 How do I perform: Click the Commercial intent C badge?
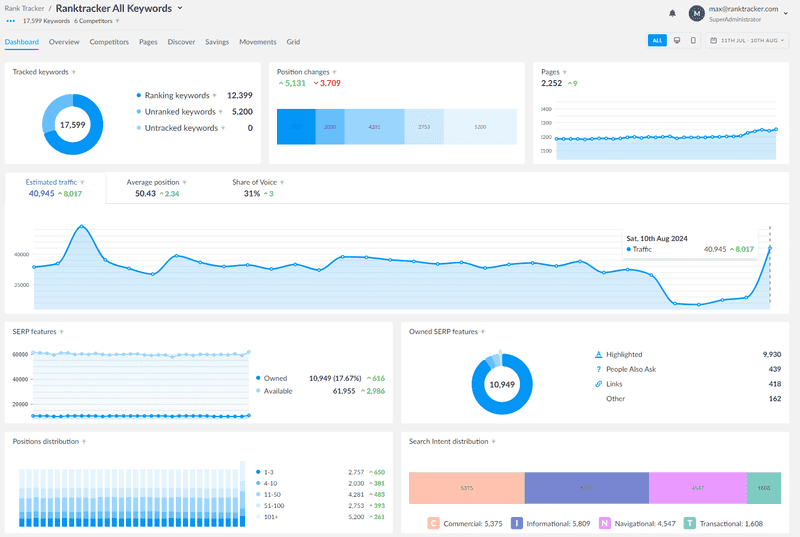click(x=433, y=523)
